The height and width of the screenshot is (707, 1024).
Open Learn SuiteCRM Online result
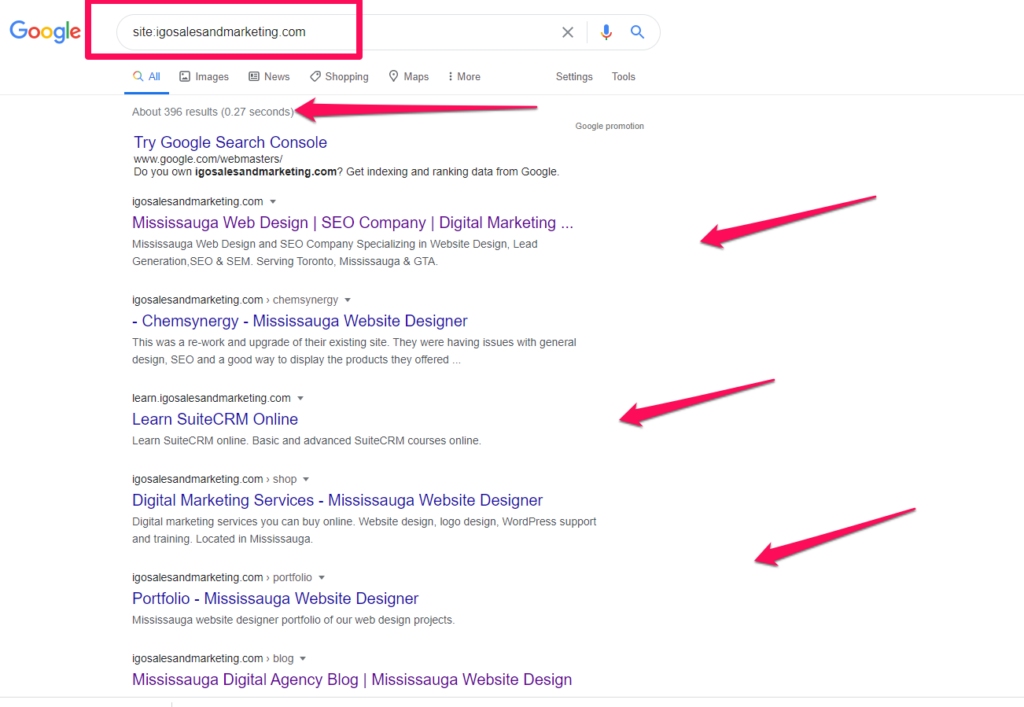(215, 419)
